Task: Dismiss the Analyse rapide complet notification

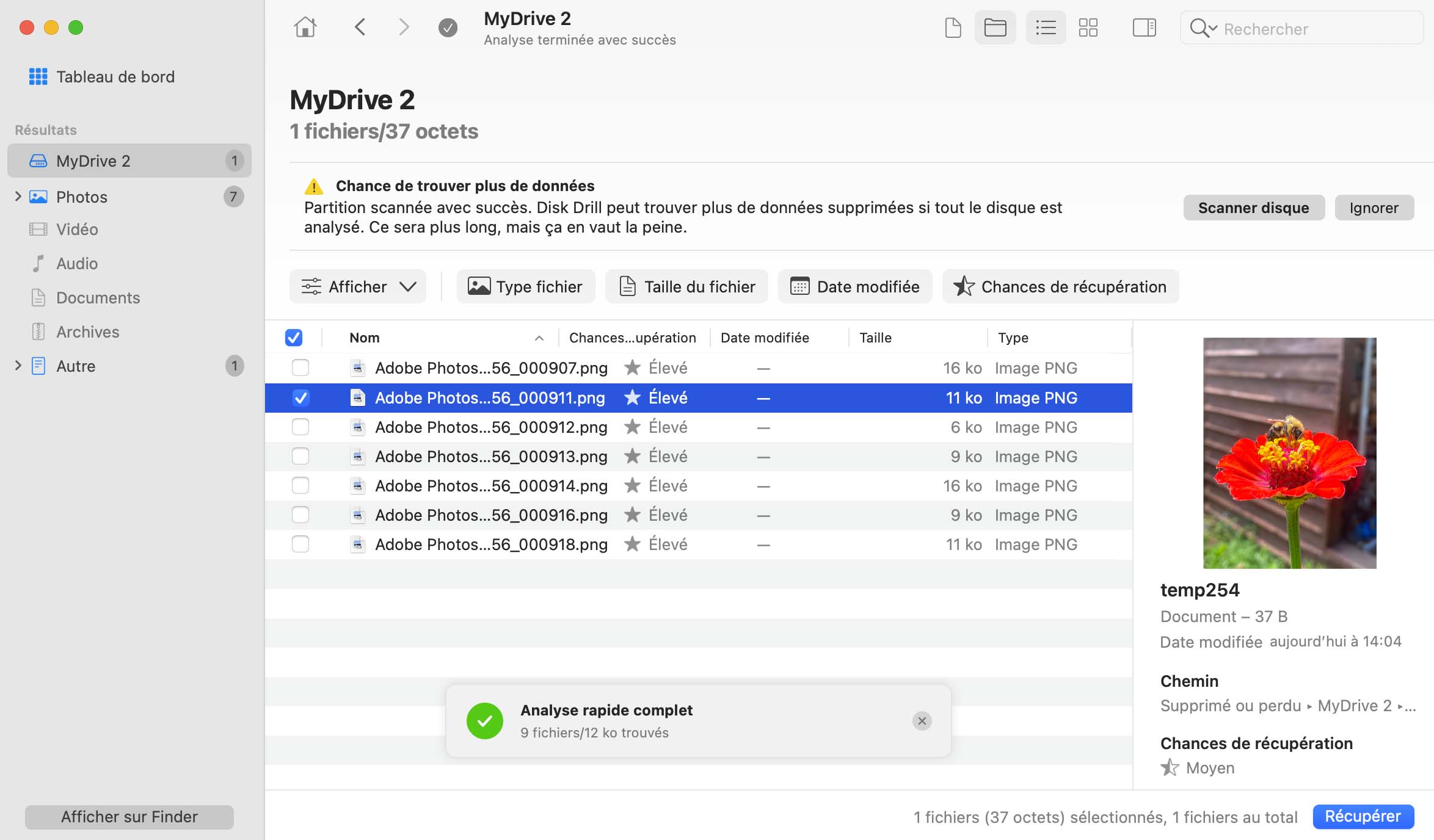Action: (921, 720)
